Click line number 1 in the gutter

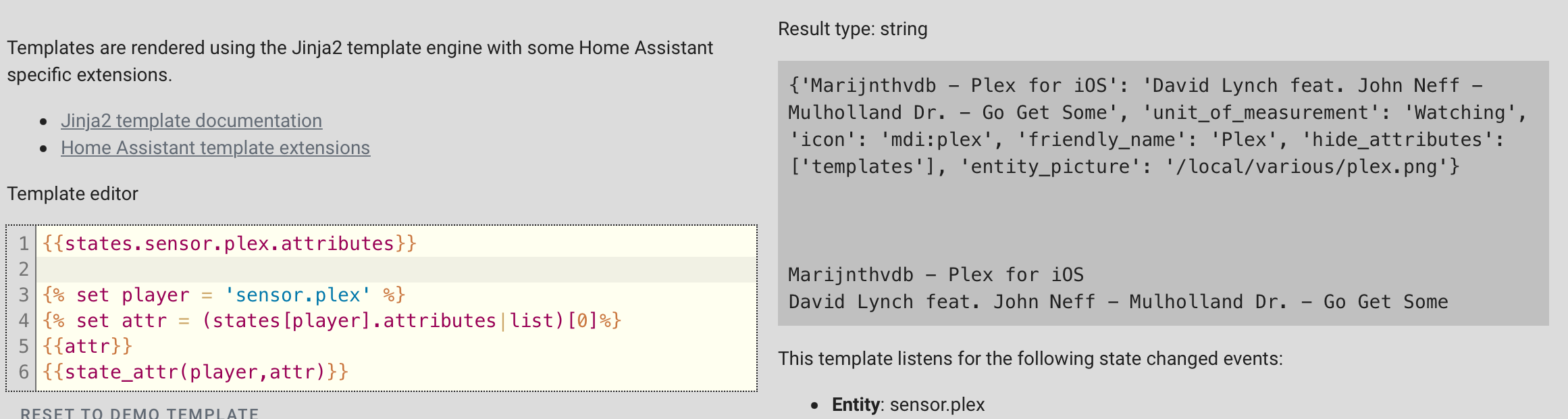[x=24, y=243]
